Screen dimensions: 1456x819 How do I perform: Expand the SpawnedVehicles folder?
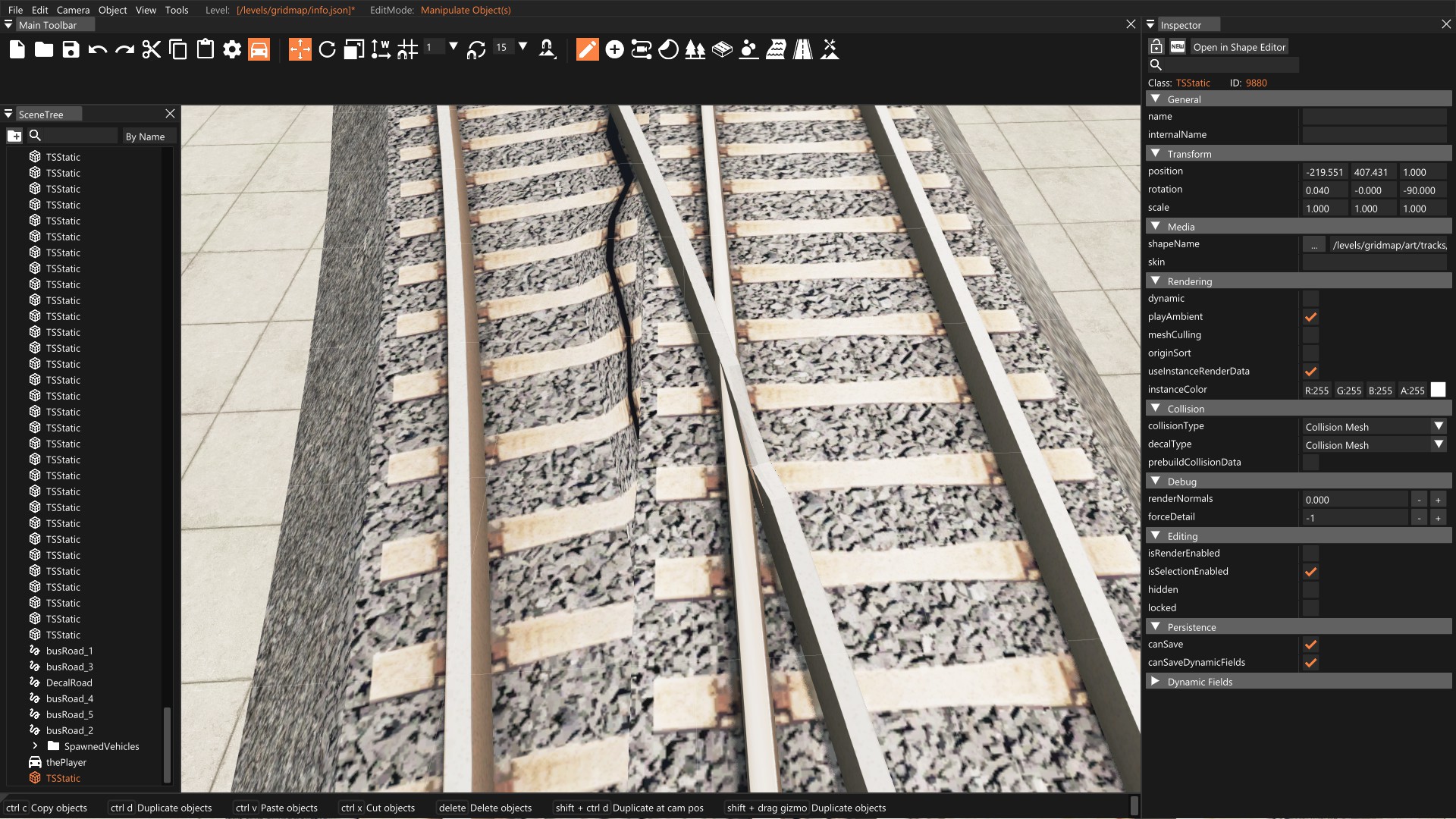point(35,746)
